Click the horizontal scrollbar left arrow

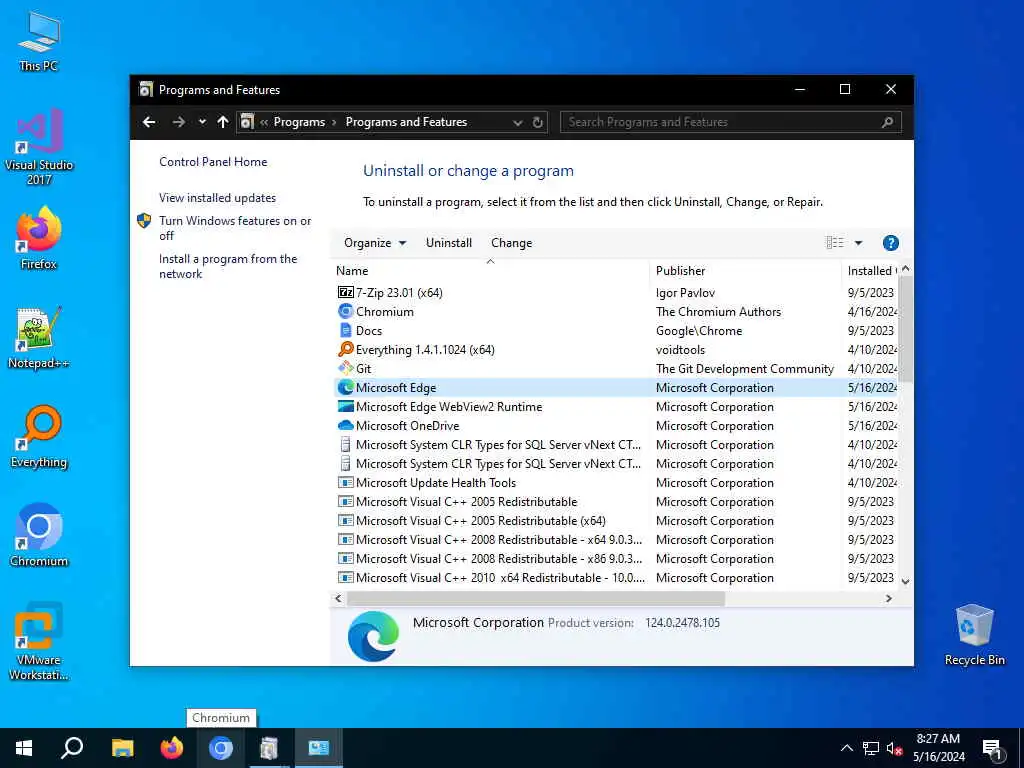click(x=338, y=598)
